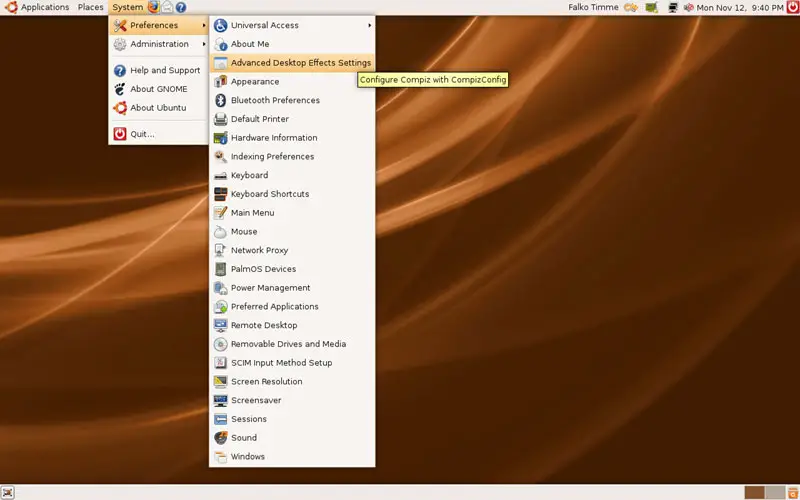Choose Quit... from the System menu
The height and width of the screenshot is (500, 800).
(159, 134)
